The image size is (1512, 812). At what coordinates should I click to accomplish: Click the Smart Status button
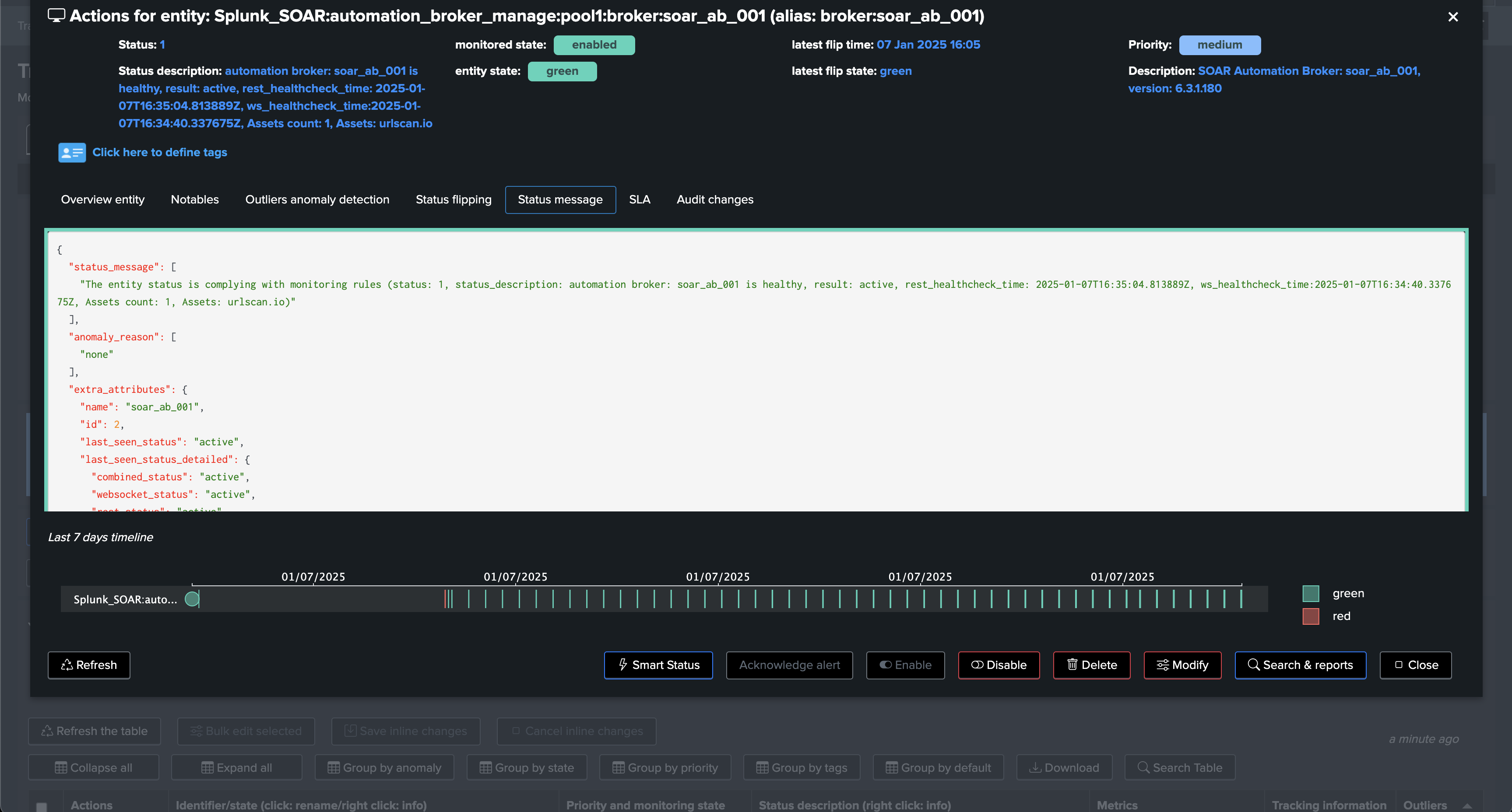point(658,665)
